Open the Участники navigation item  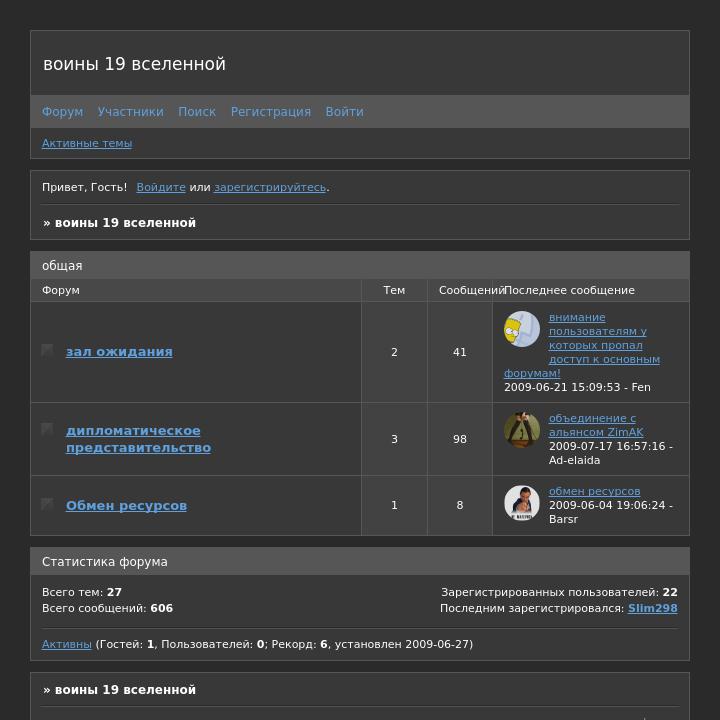click(130, 112)
